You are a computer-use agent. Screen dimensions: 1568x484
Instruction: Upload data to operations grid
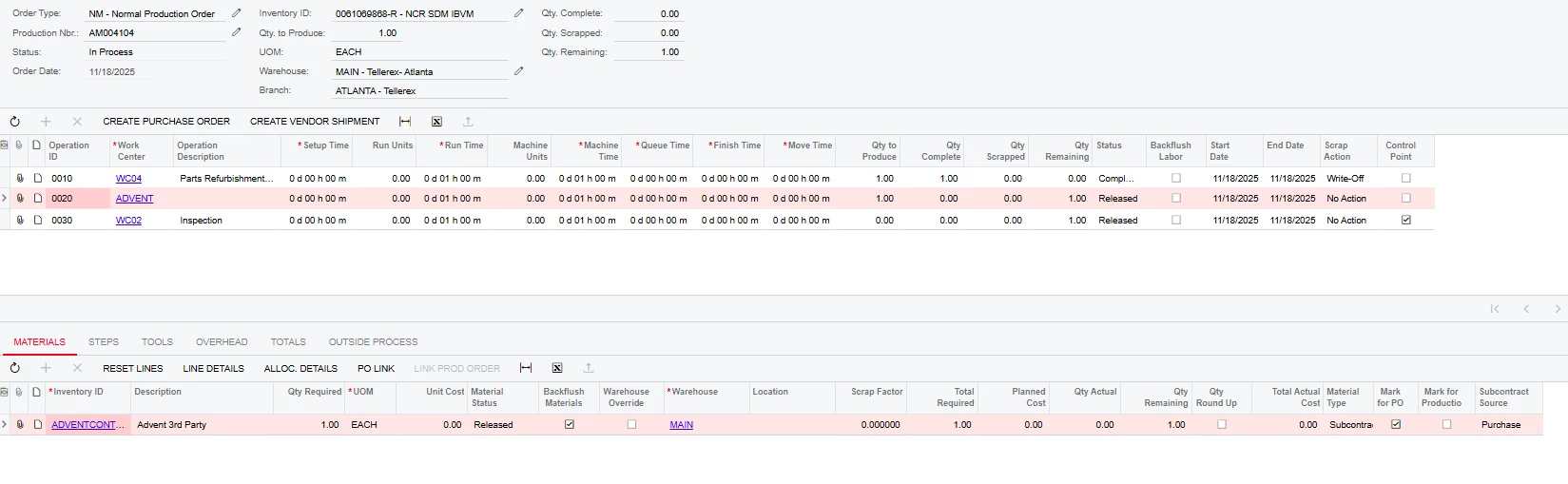click(468, 122)
